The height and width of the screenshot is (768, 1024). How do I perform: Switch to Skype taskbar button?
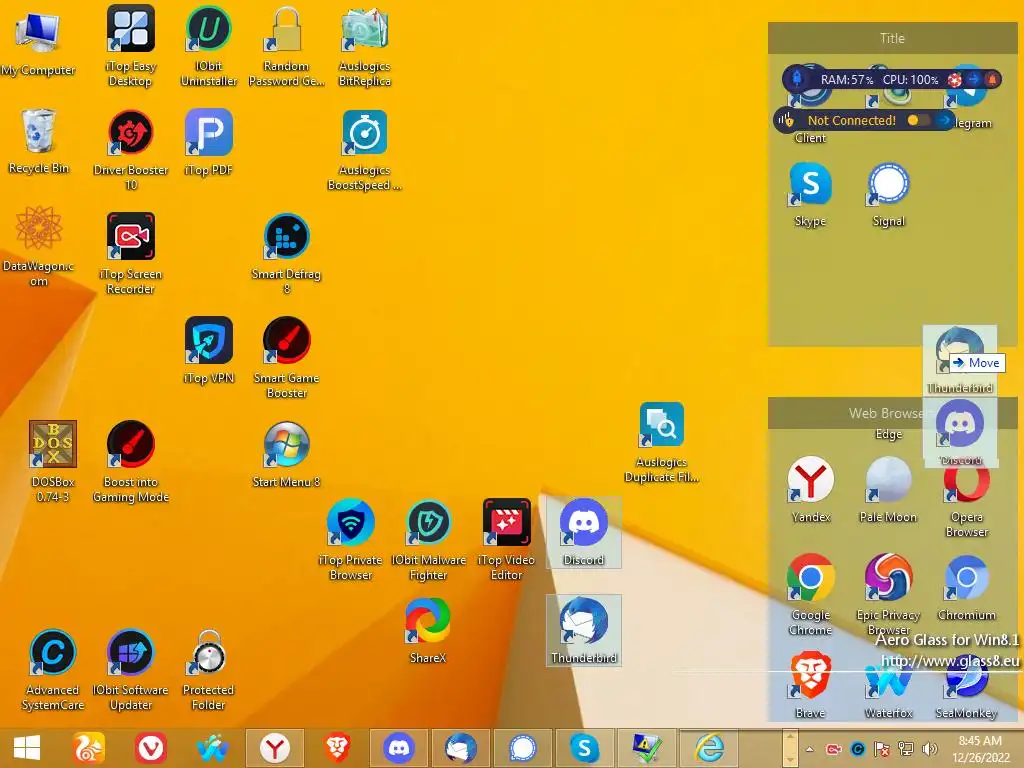(x=584, y=748)
